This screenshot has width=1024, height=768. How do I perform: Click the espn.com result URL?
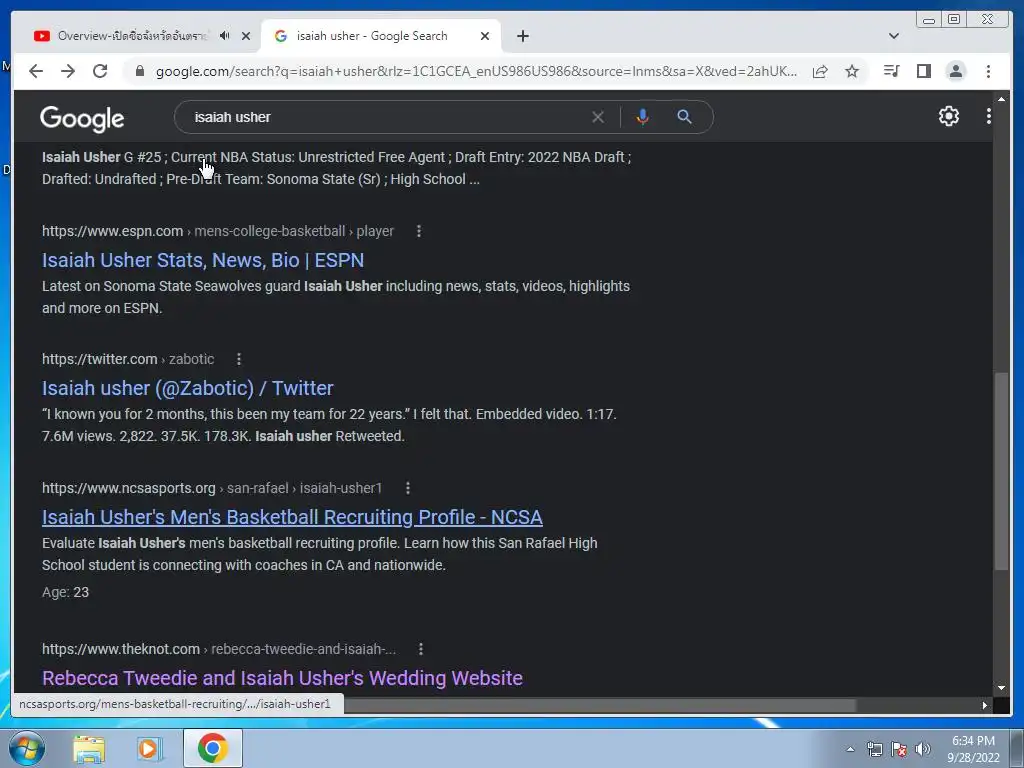(x=217, y=231)
